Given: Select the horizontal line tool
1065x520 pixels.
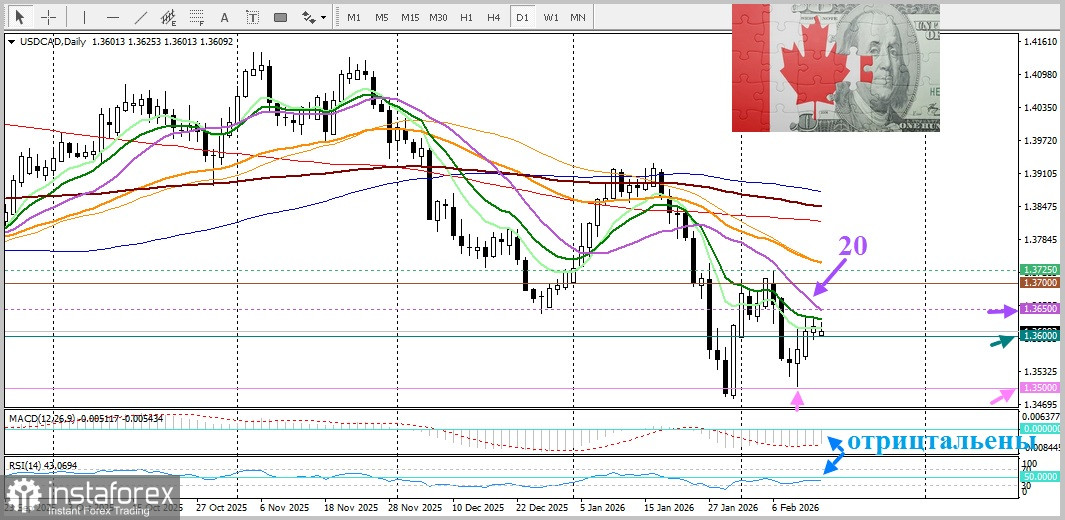Looking at the screenshot, I should pos(112,17).
